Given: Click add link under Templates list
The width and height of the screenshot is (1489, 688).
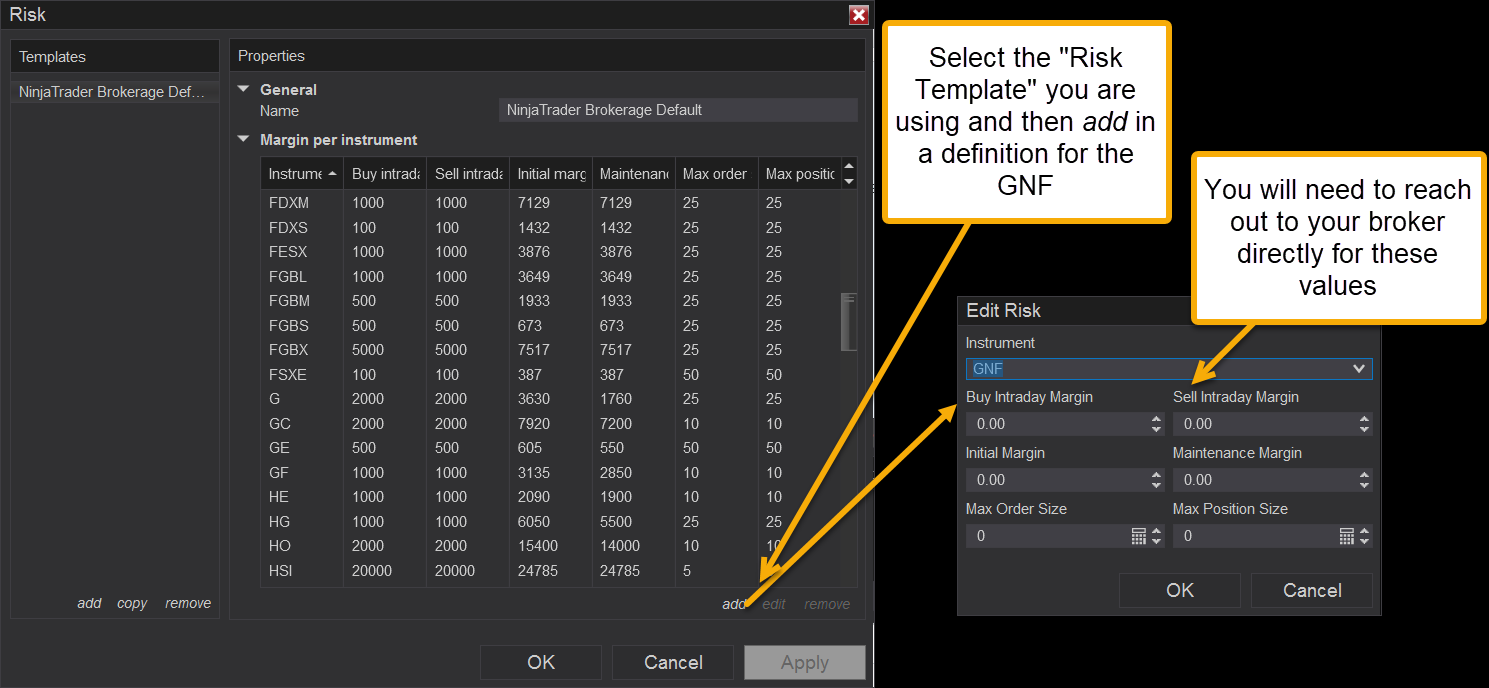Looking at the screenshot, I should [89, 603].
